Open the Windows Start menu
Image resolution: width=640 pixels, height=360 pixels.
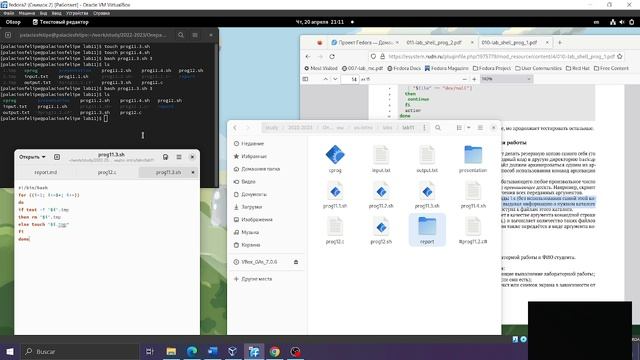click(10, 351)
